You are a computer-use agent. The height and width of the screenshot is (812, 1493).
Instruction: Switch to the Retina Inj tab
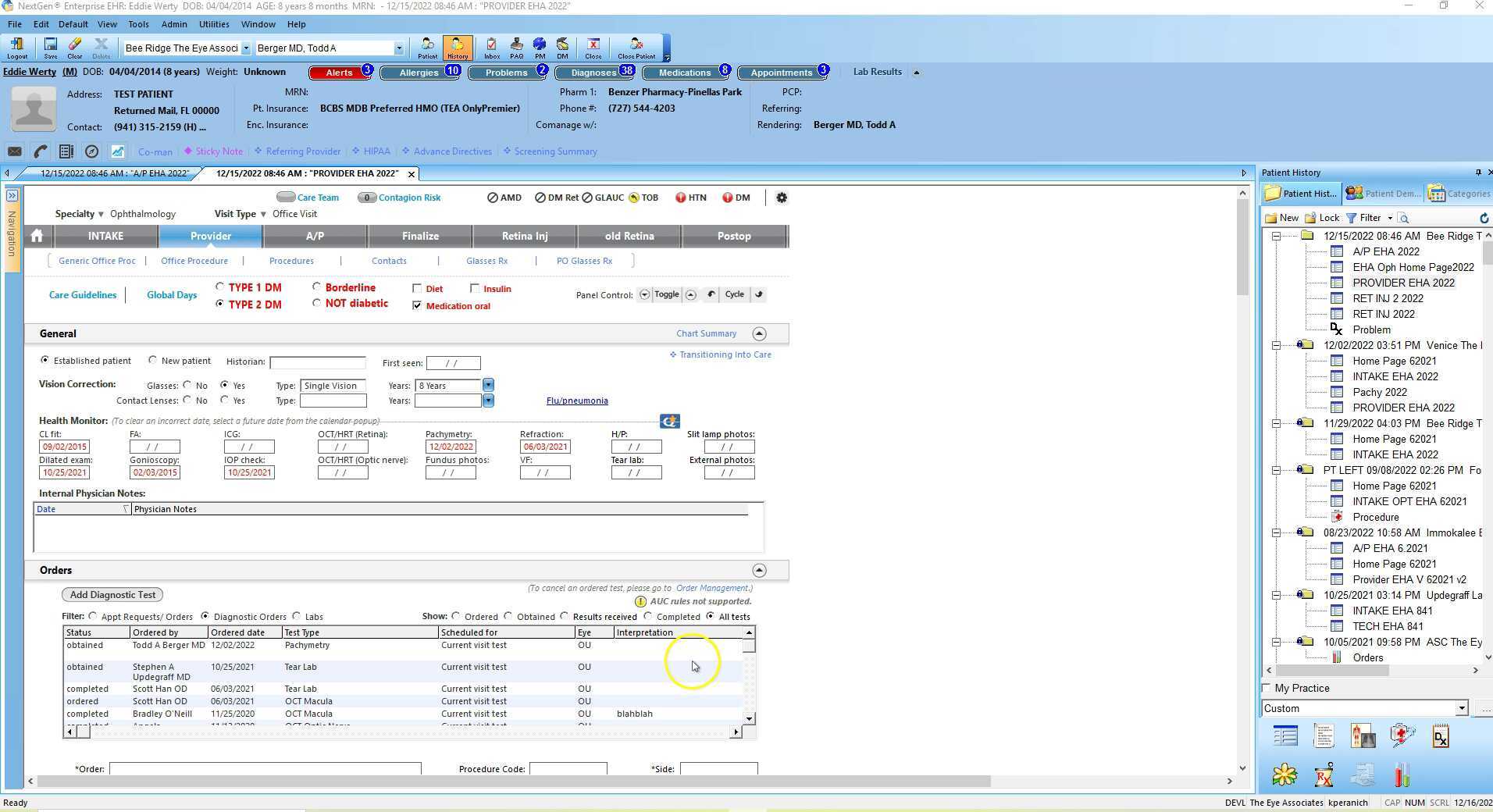[524, 236]
